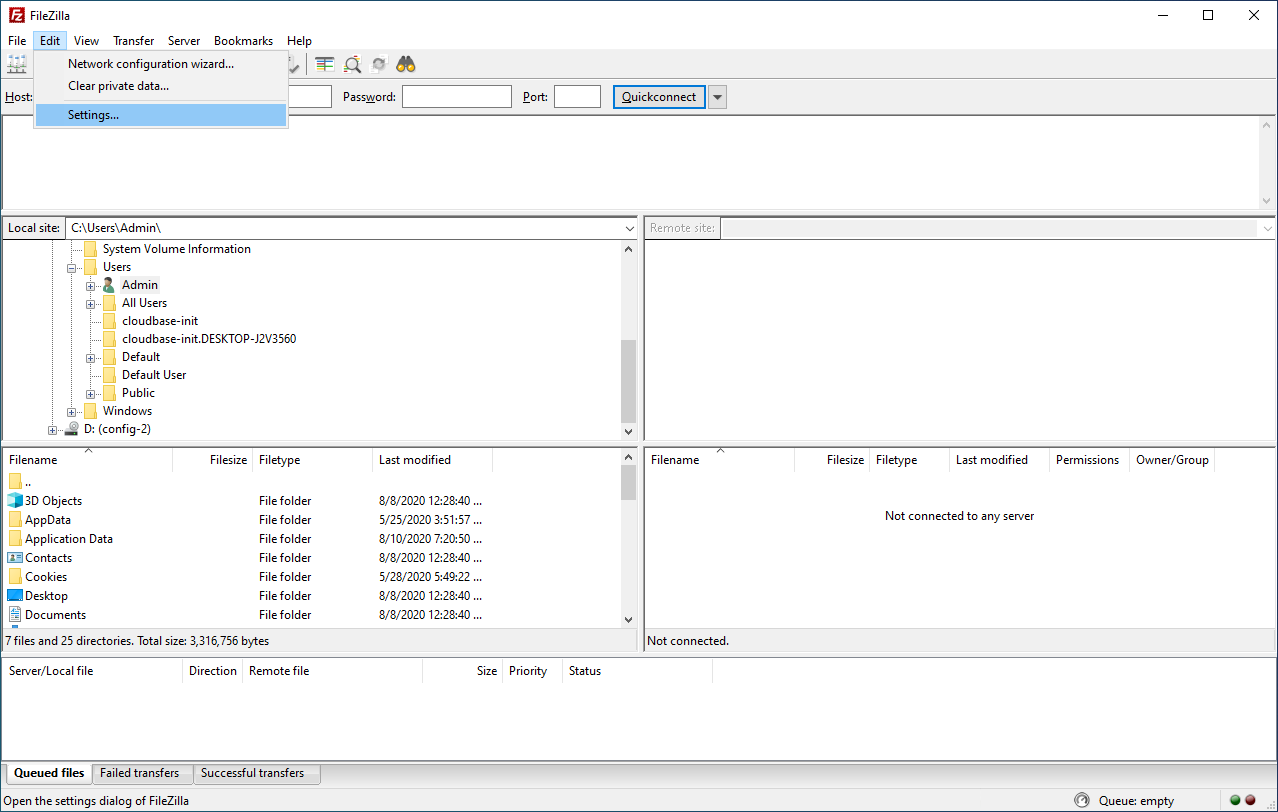Click the Direction column header in queue
The image size is (1278, 812).
(x=213, y=671)
